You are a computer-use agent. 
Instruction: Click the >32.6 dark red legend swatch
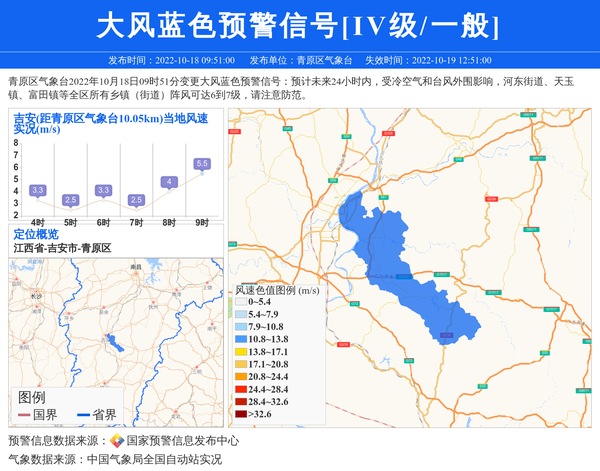tap(241, 414)
